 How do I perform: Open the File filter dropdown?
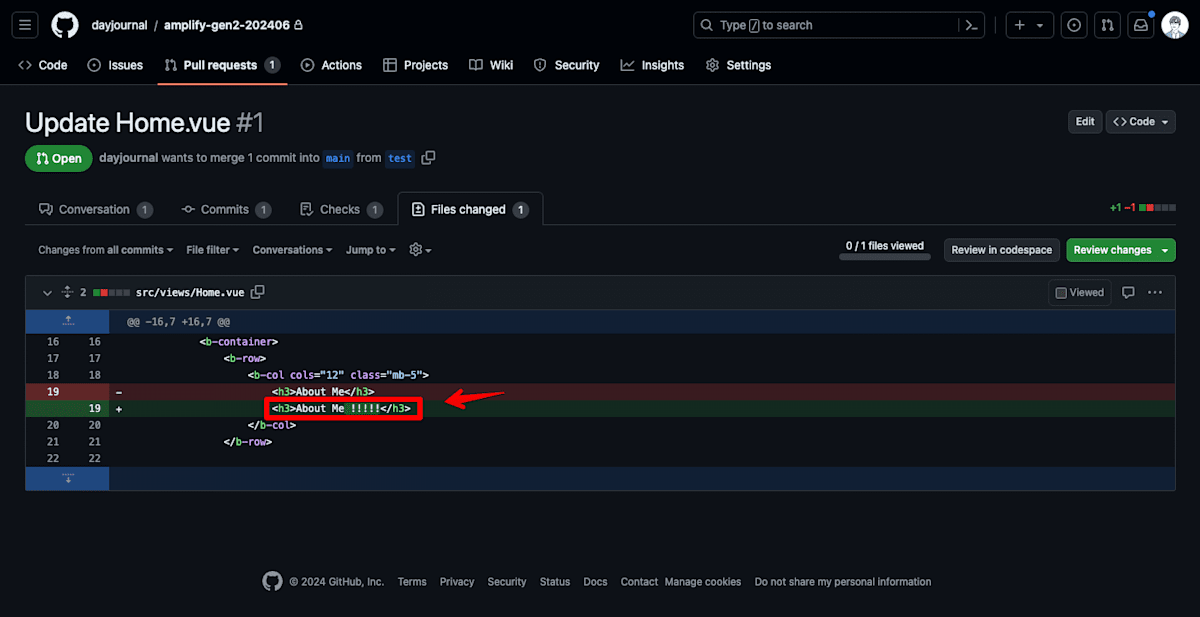[x=213, y=250]
